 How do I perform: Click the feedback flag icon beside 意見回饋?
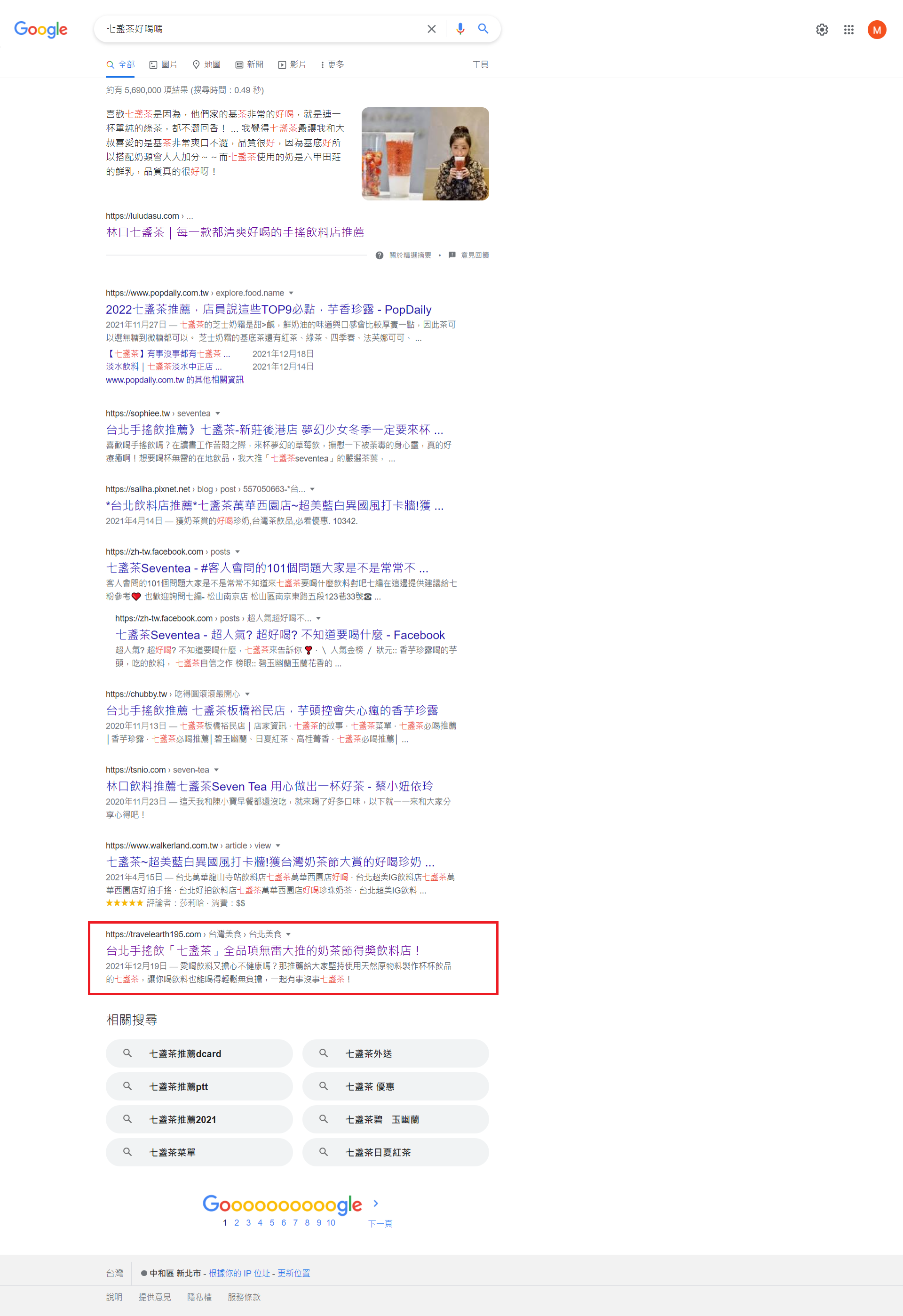[452, 255]
